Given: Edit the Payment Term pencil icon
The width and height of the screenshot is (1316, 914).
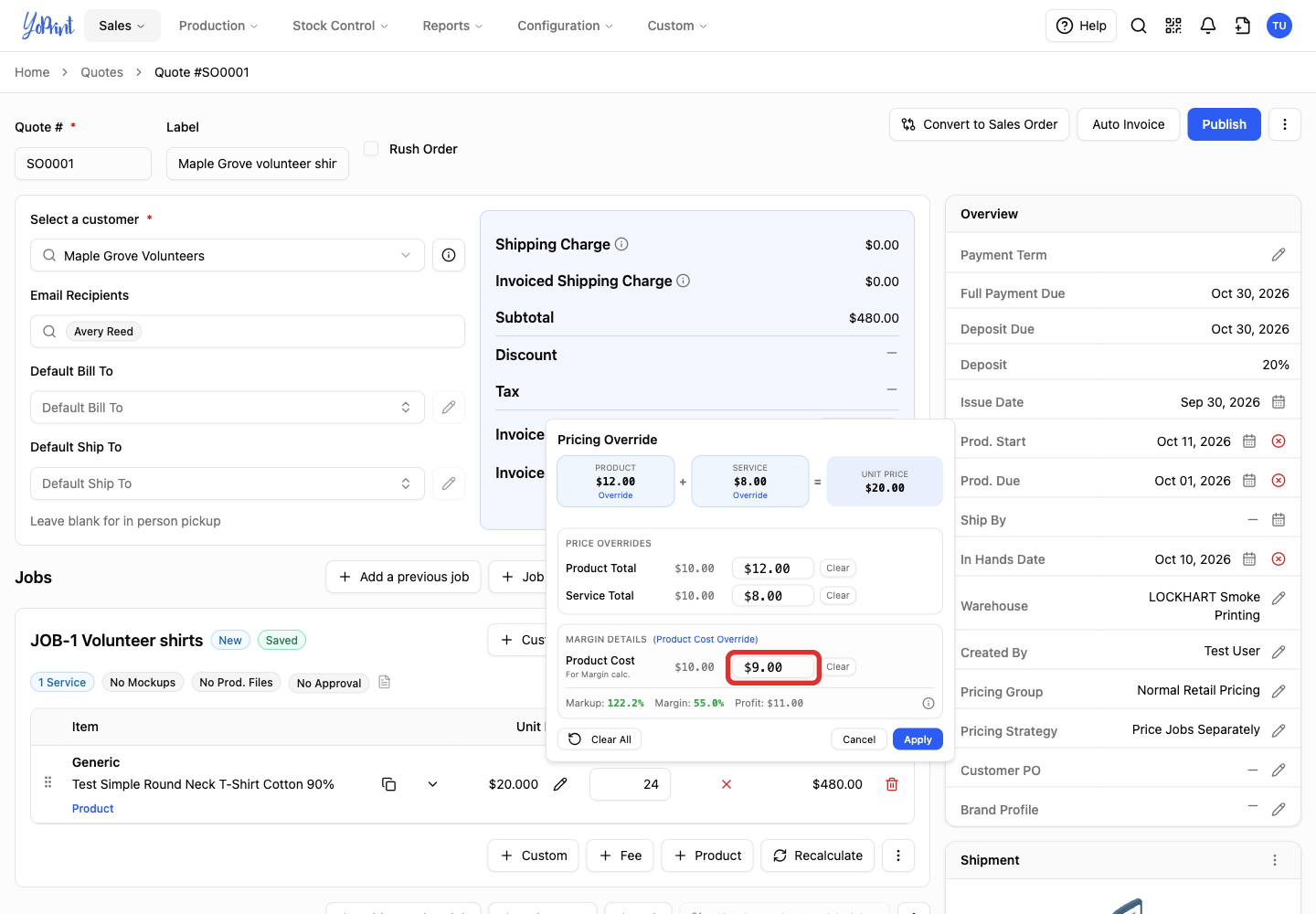Looking at the screenshot, I should (x=1279, y=255).
